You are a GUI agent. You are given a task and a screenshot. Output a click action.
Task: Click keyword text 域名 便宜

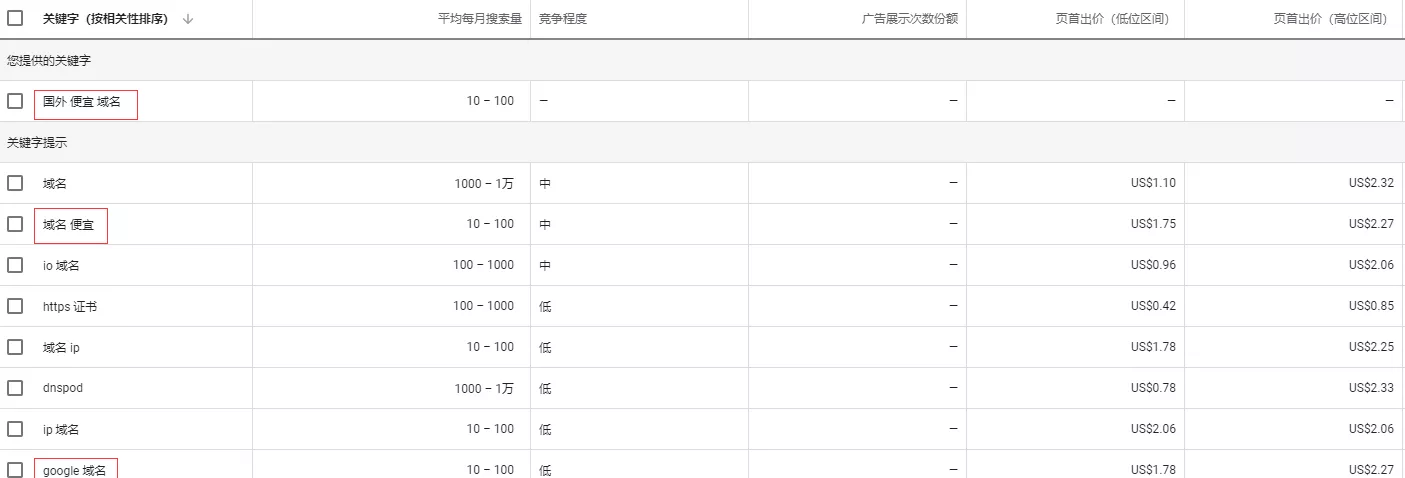(x=68, y=225)
